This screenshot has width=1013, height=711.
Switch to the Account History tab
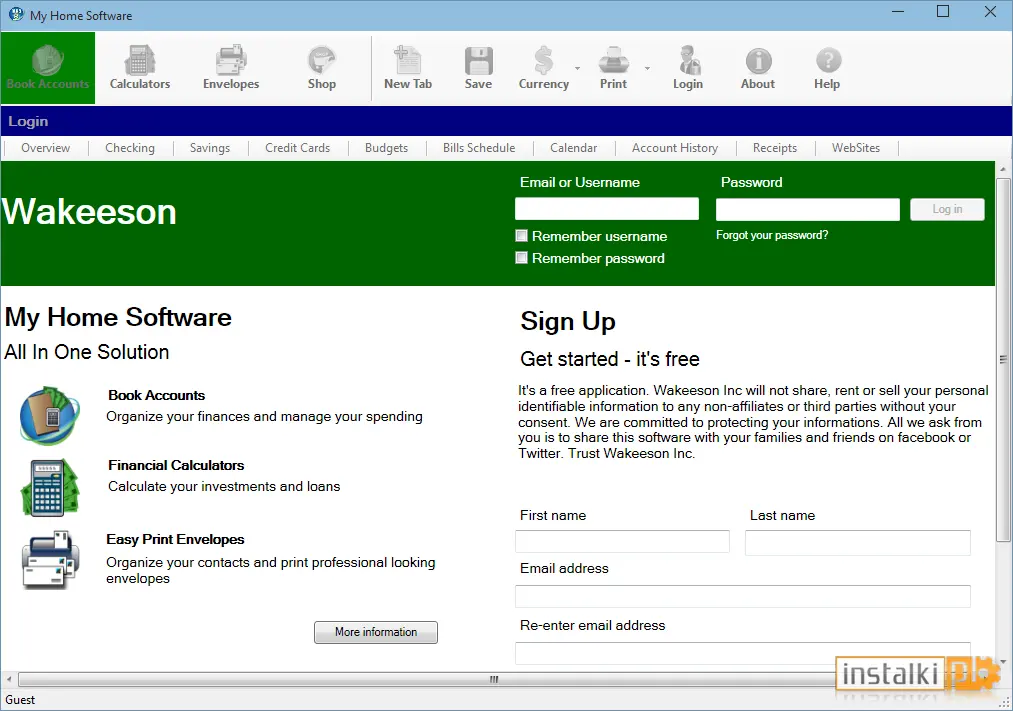pyautogui.click(x=675, y=148)
